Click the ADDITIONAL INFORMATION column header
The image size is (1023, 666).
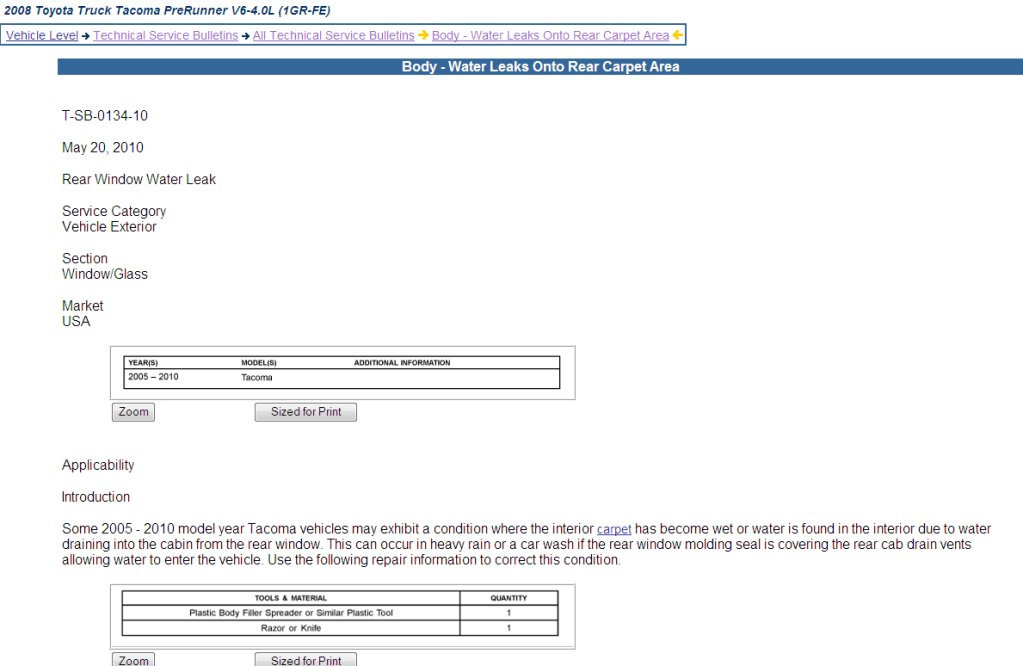(x=402, y=363)
